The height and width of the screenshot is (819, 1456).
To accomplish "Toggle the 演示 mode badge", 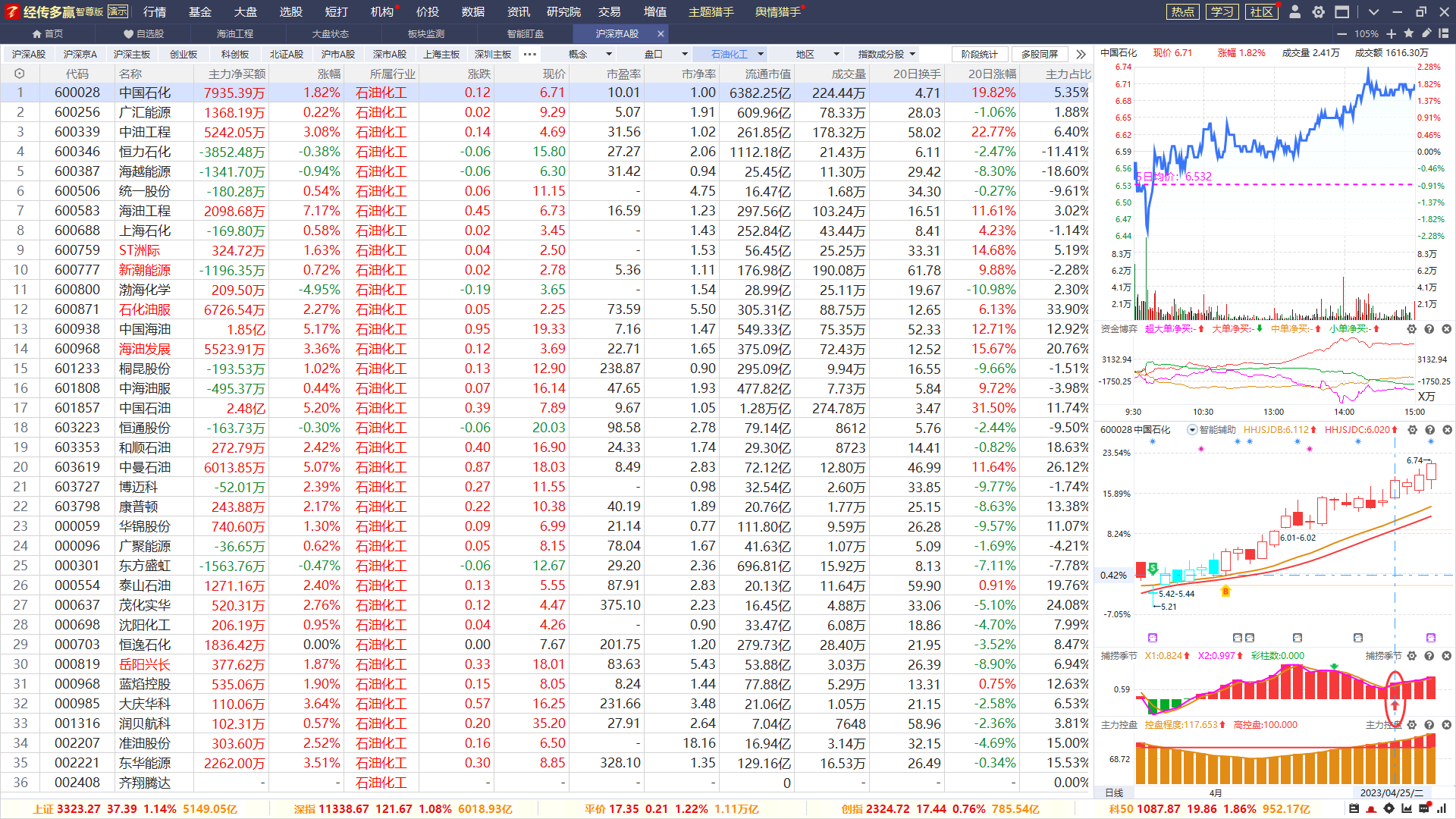I will click(118, 11).
